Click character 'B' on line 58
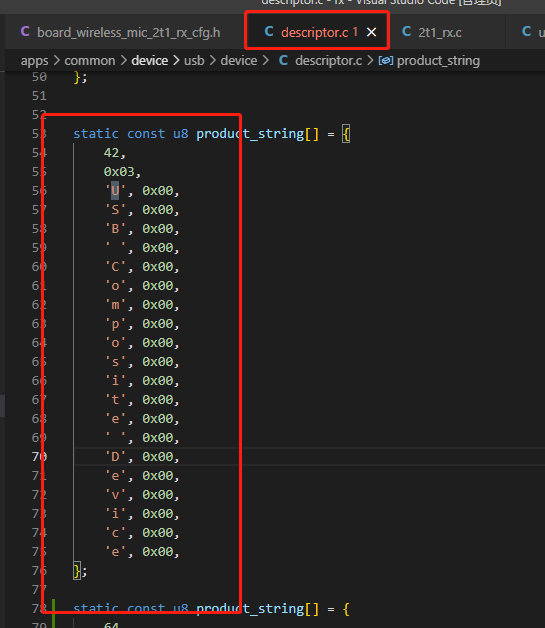This screenshot has width=545, height=628. 115,229
